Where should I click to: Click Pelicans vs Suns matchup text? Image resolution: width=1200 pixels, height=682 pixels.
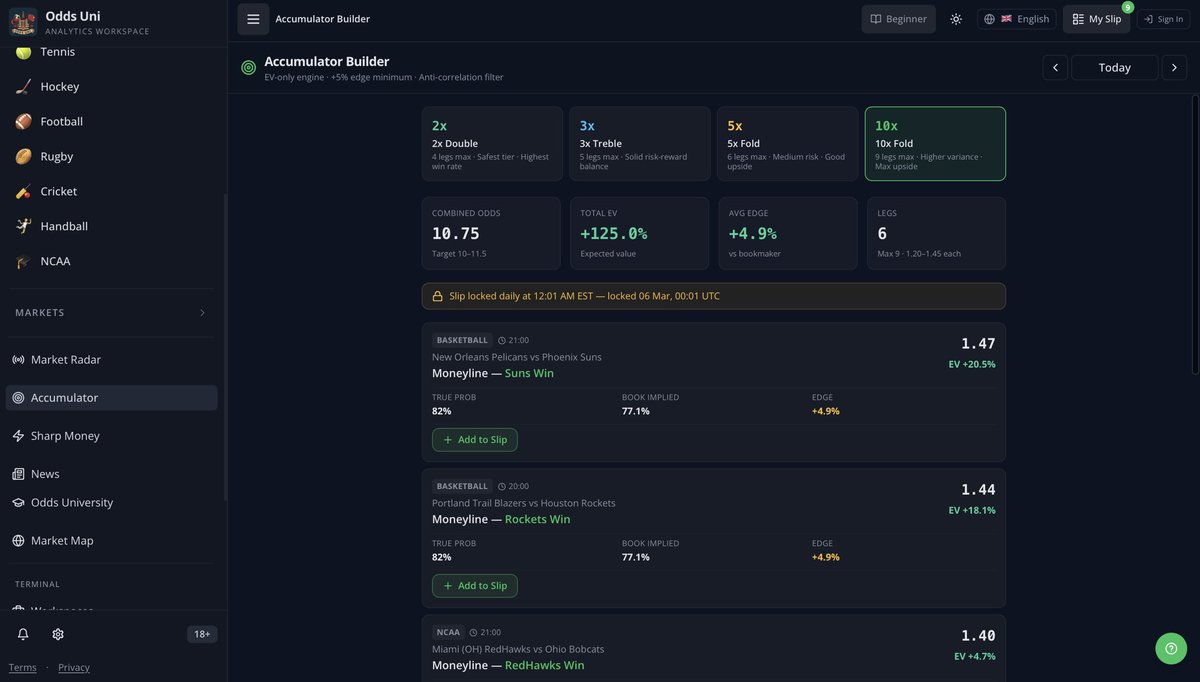click(517, 357)
